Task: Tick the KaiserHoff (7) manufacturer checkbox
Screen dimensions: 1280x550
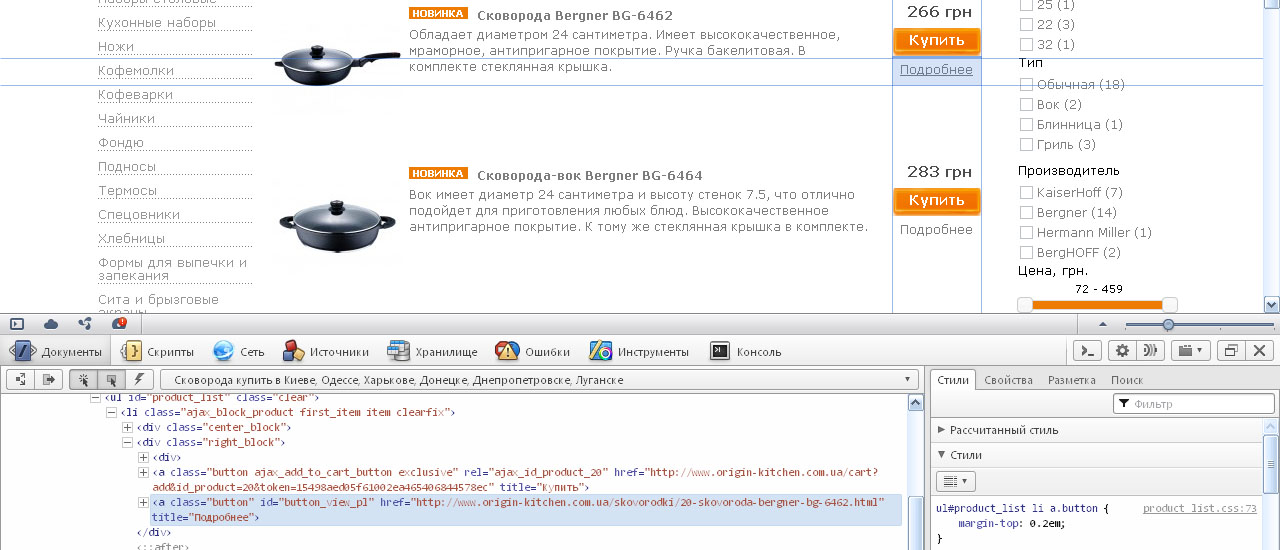Action: (x=1026, y=192)
